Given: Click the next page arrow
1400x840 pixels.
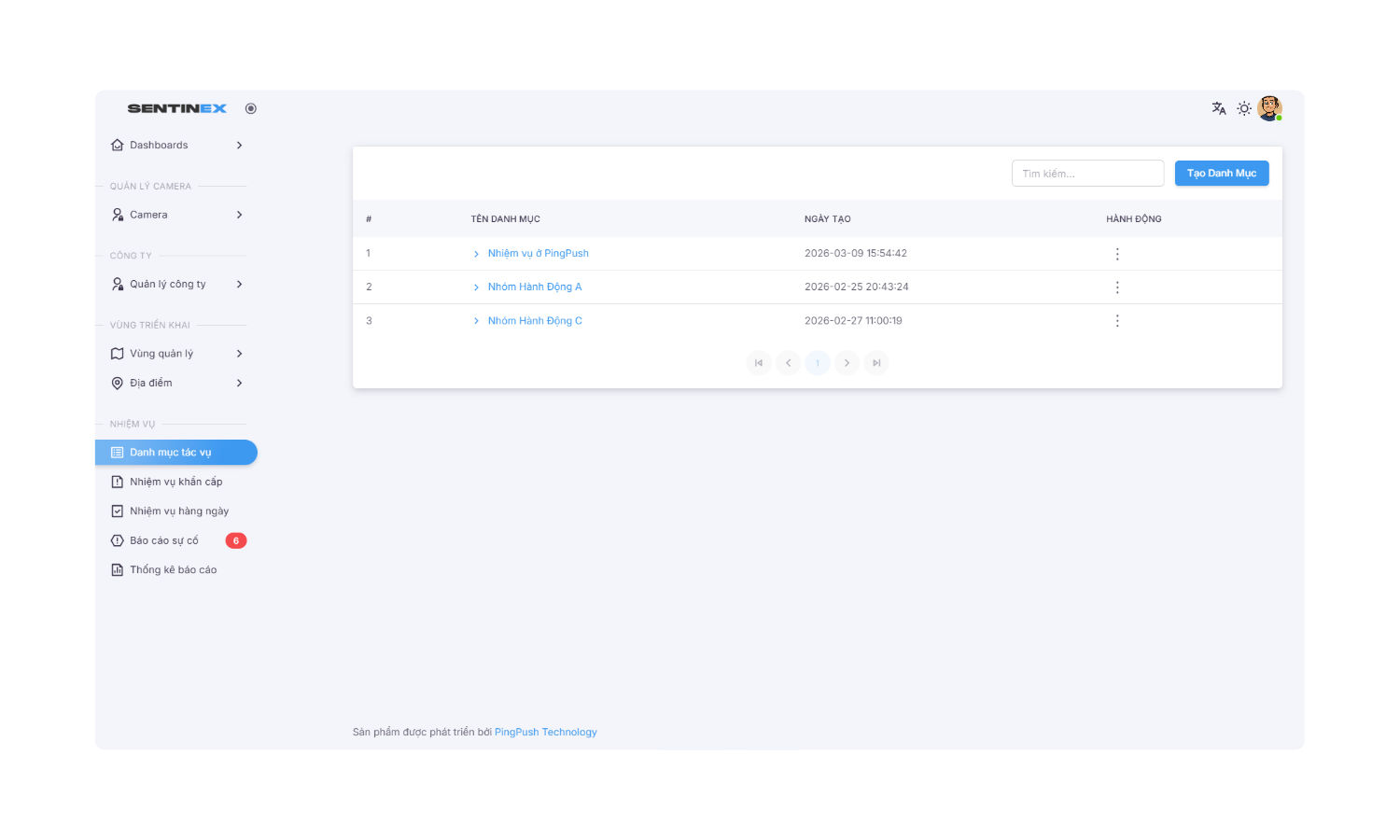Looking at the screenshot, I should tap(847, 363).
